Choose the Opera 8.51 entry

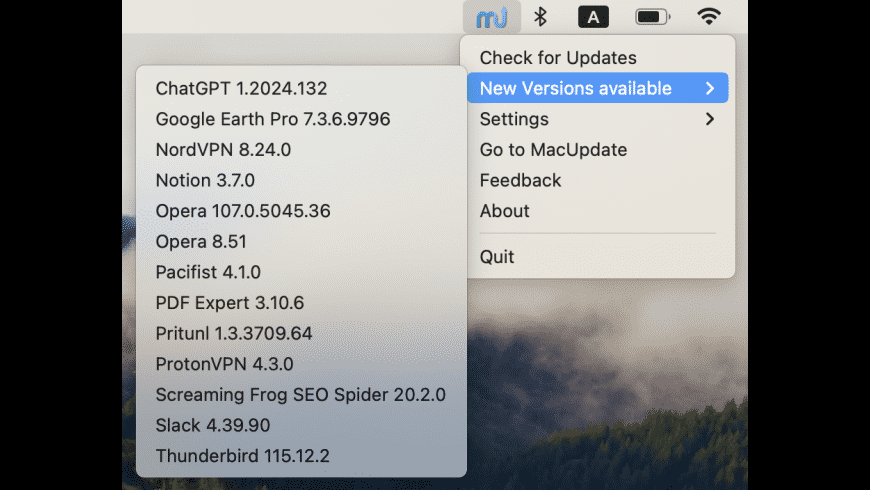click(301, 241)
